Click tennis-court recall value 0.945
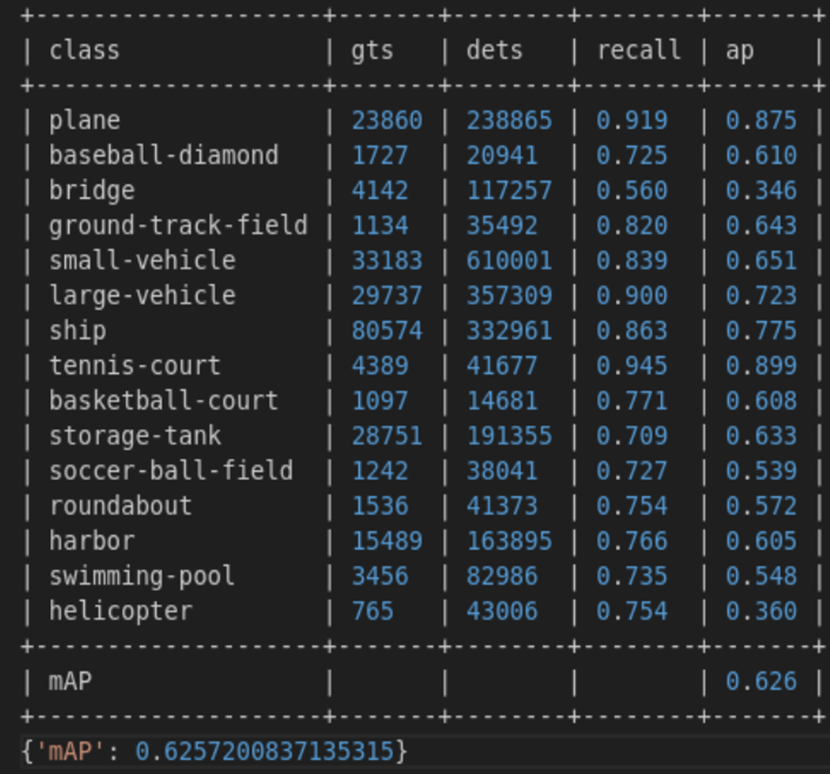Image resolution: width=830 pixels, height=774 pixels. 632,366
